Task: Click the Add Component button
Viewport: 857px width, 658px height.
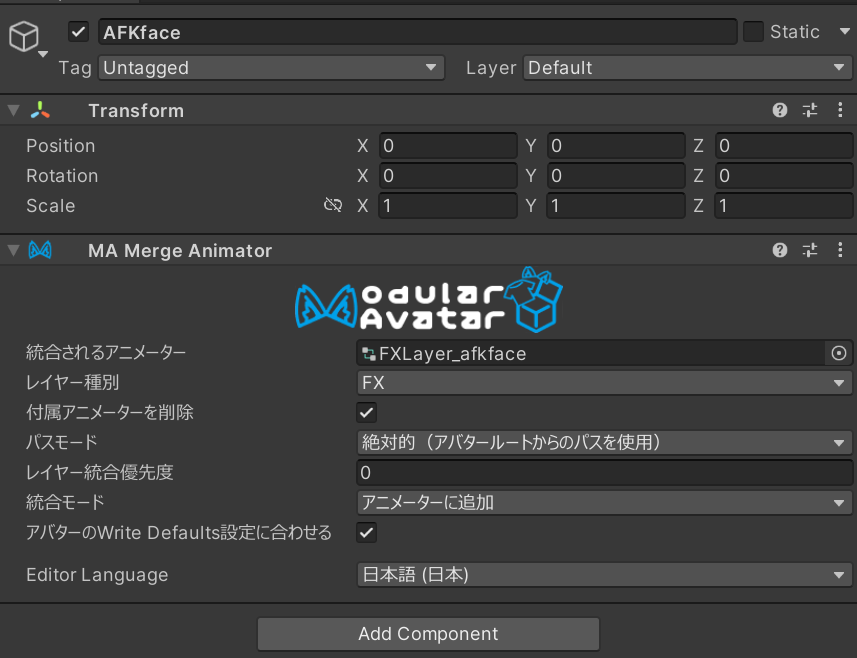Action: click(428, 634)
